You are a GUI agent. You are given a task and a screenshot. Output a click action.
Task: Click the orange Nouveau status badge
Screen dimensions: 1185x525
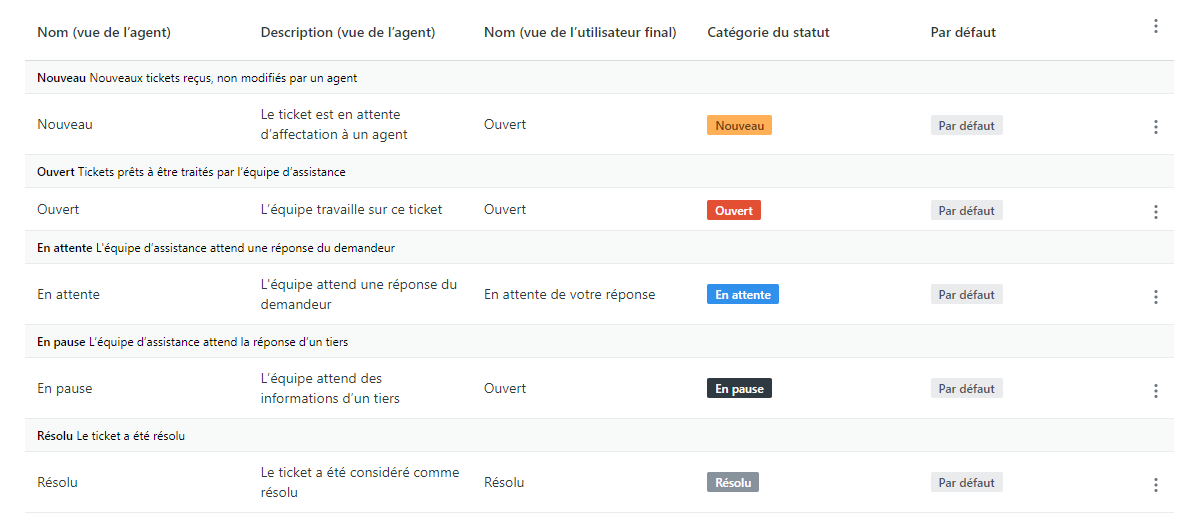point(739,125)
